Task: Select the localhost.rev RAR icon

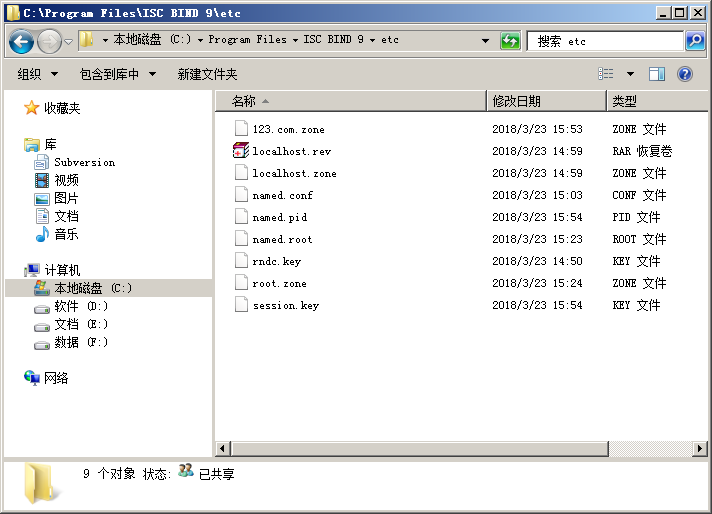Action: 241,151
